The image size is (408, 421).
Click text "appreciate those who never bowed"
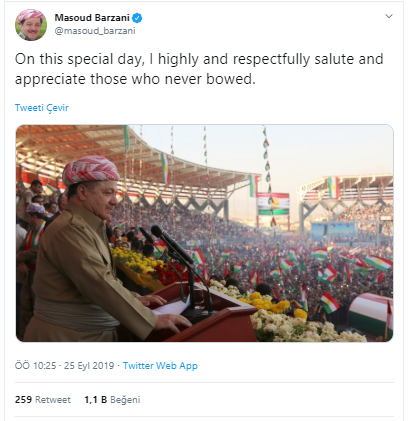coord(133,79)
